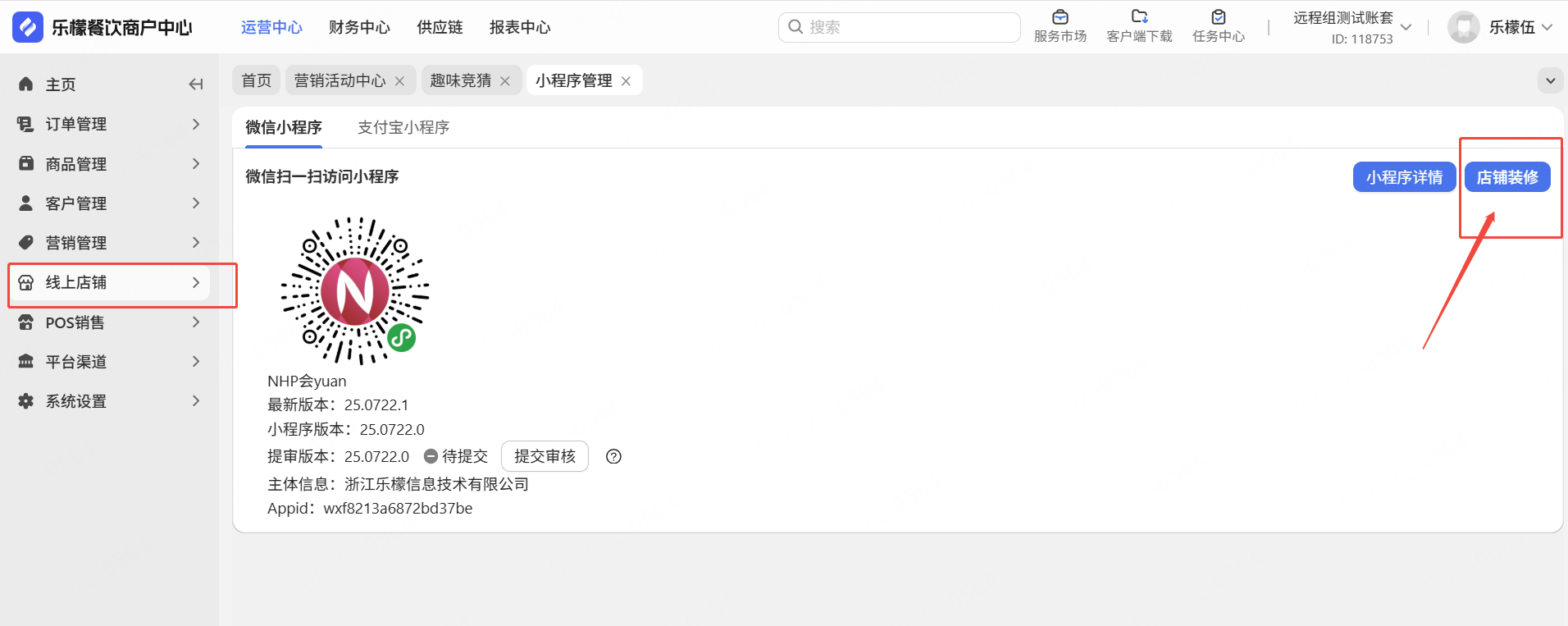This screenshot has height=626, width=1568.
Task: Expand POS销售 chevron
Action: (x=196, y=322)
